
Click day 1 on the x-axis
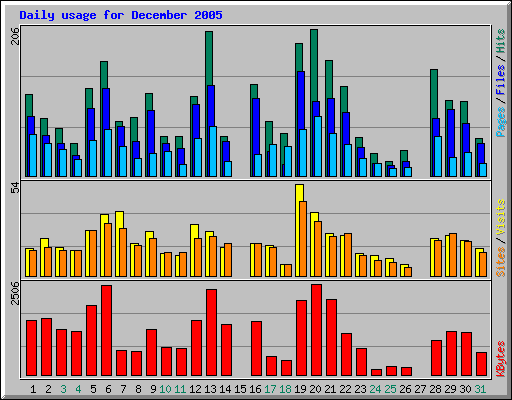click(33, 389)
